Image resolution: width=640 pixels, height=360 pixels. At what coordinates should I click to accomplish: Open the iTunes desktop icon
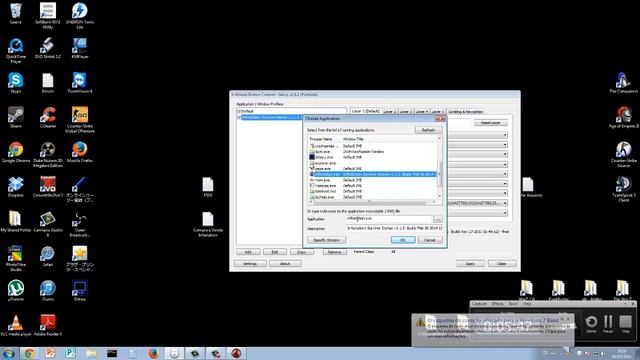coord(48,291)
